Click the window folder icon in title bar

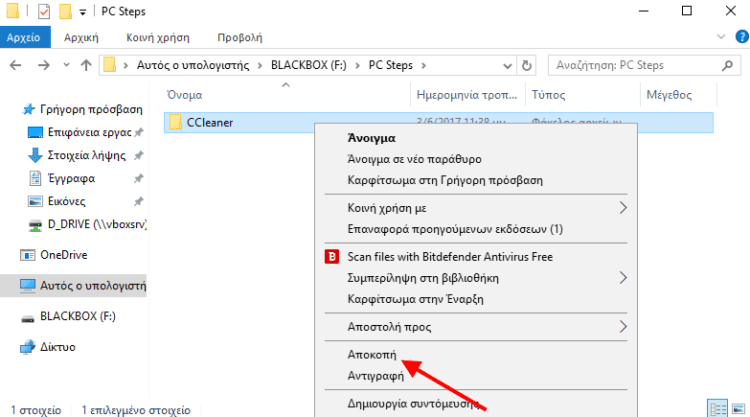point(13,11)
